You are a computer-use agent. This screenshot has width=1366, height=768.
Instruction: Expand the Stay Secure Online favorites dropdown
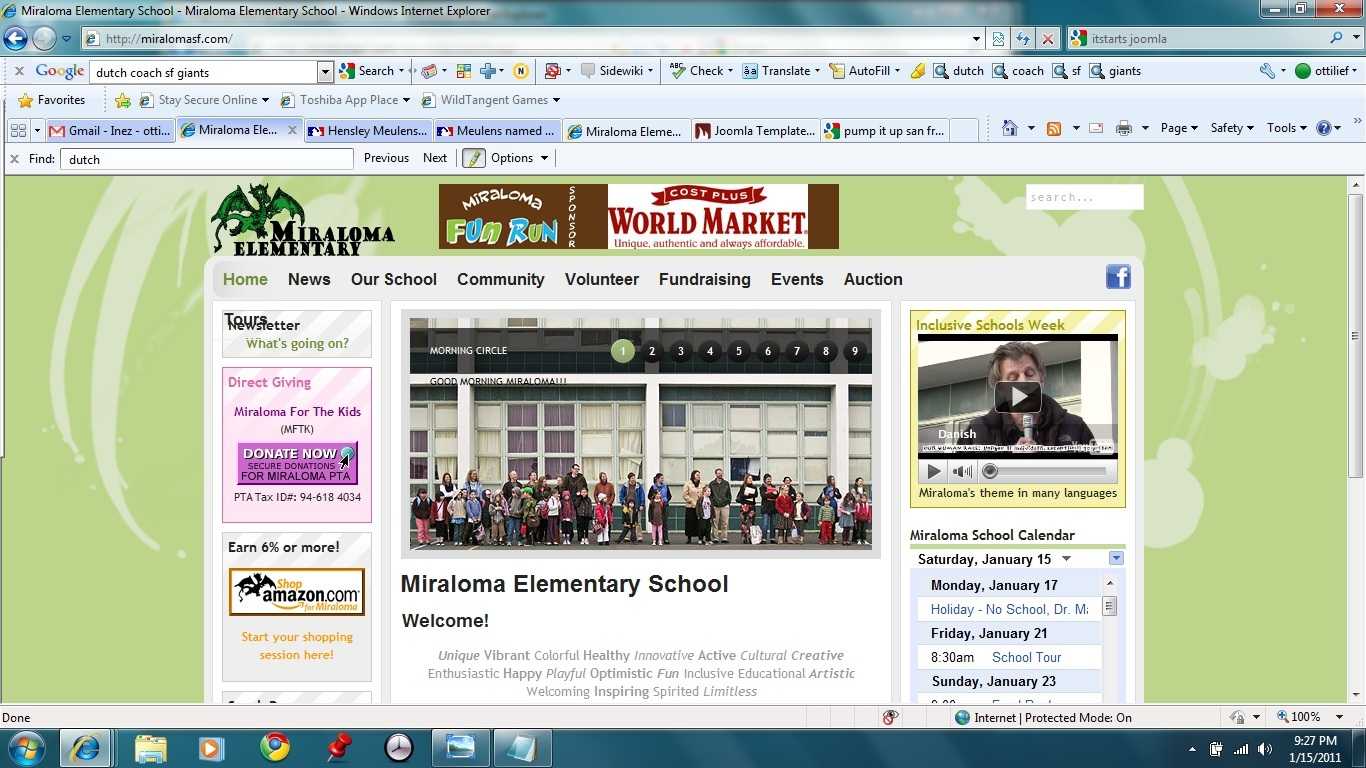click(x=265, y=100)
